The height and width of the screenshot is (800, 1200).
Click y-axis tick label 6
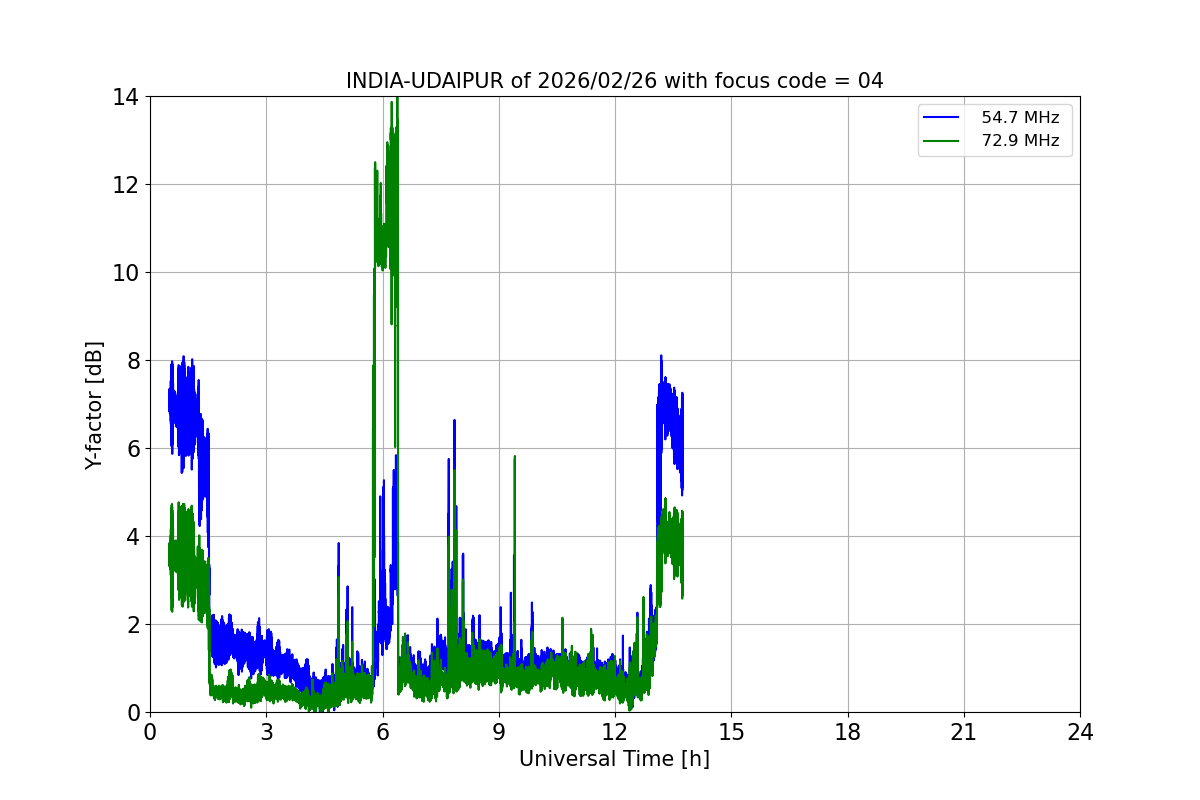133,449
